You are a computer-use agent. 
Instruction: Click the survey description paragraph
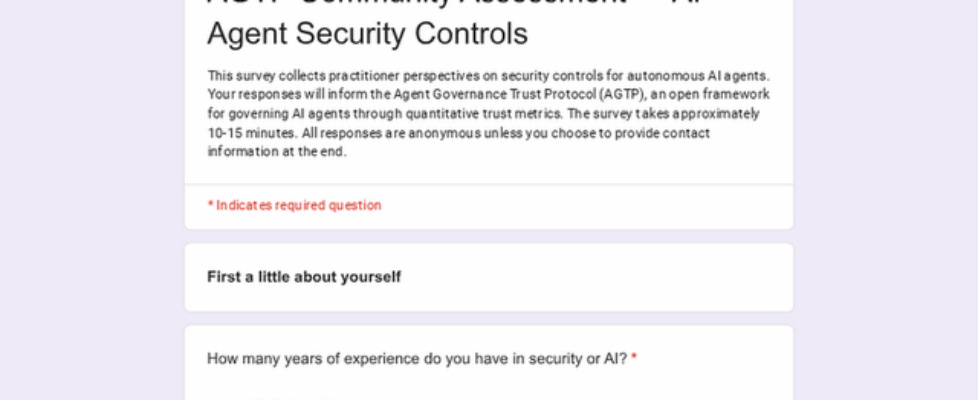coord(488,113)
